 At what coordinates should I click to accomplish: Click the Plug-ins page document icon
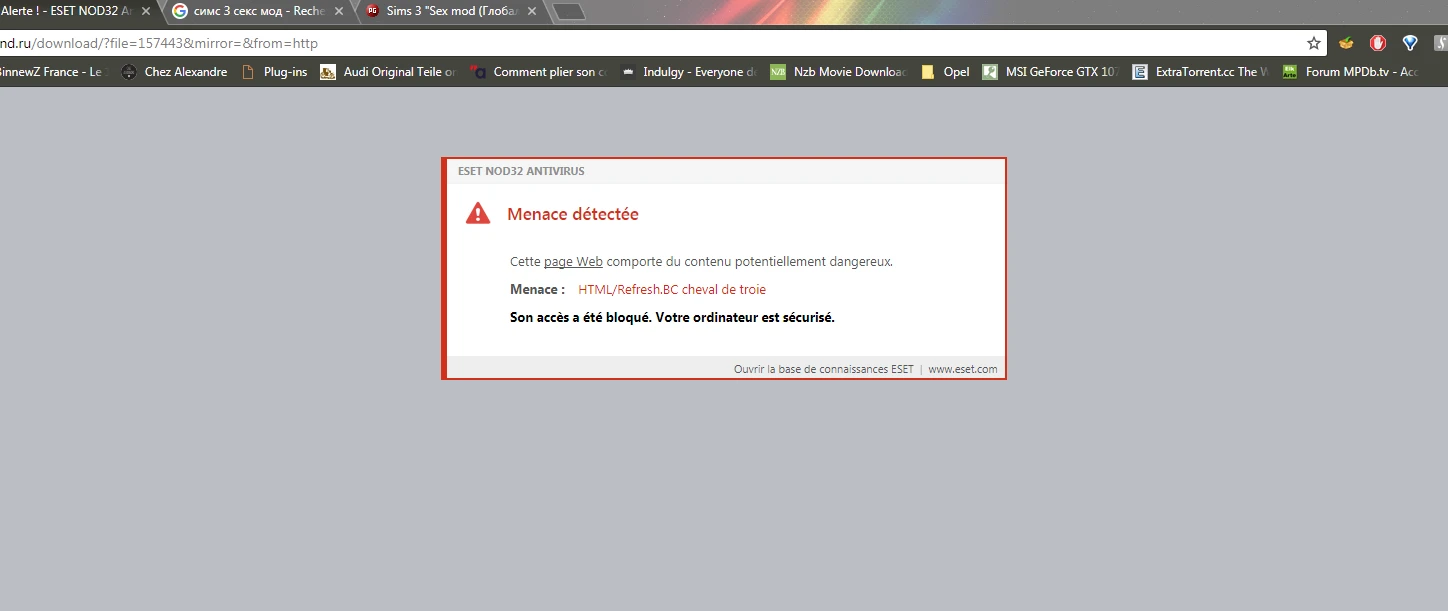click(248, 72)
